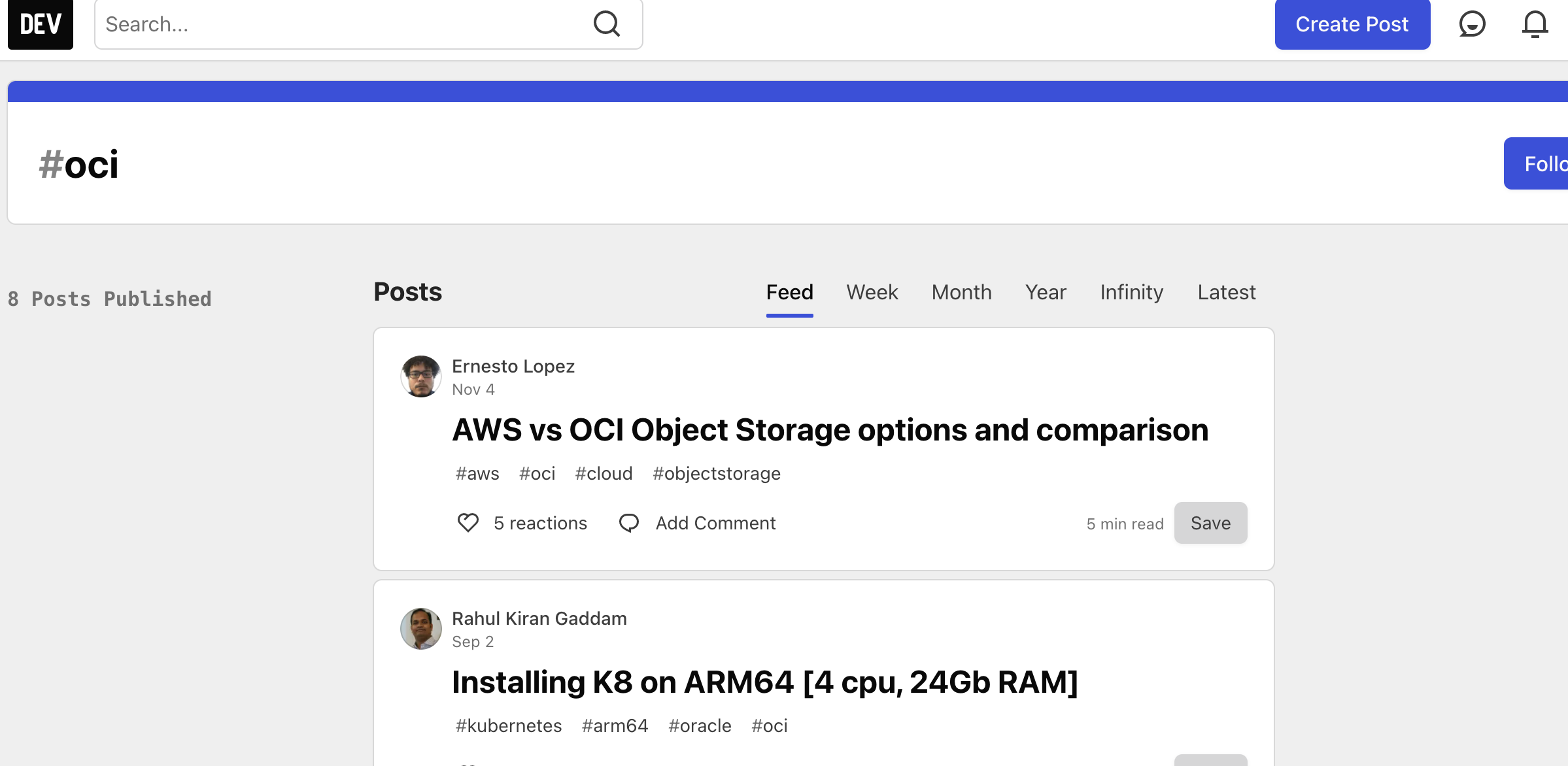This screenshot has height=766, width=1568.
Task: Open the #kubernetes tag link
Action: click(x=508, y=725)
